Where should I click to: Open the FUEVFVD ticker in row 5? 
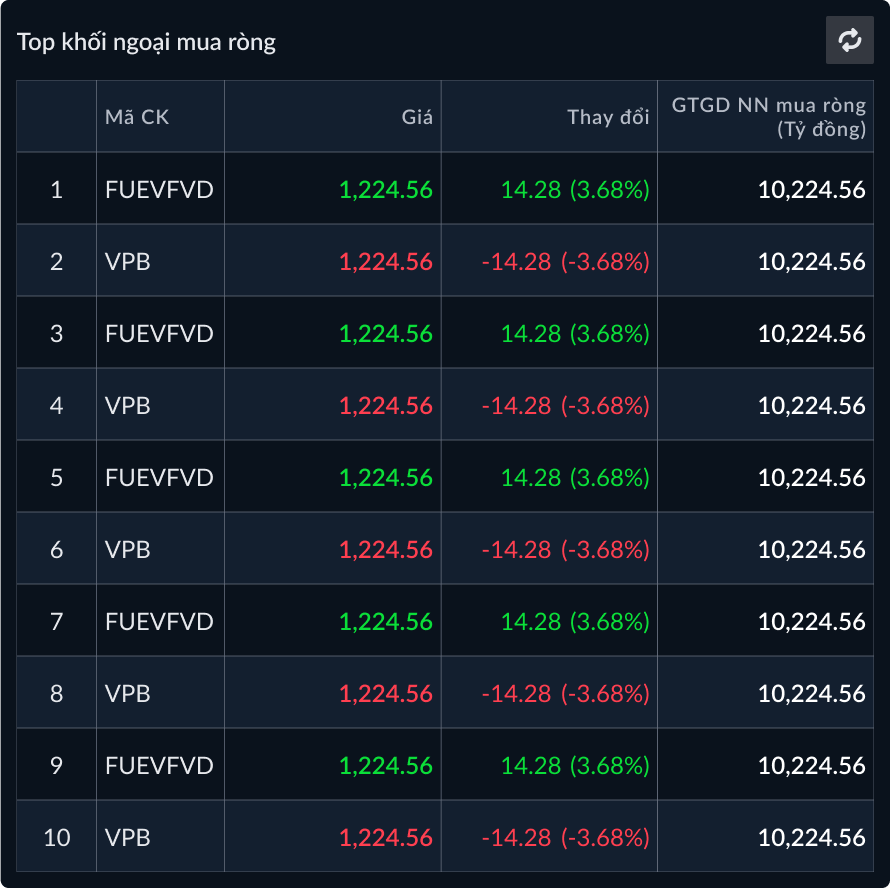[159, 477]
